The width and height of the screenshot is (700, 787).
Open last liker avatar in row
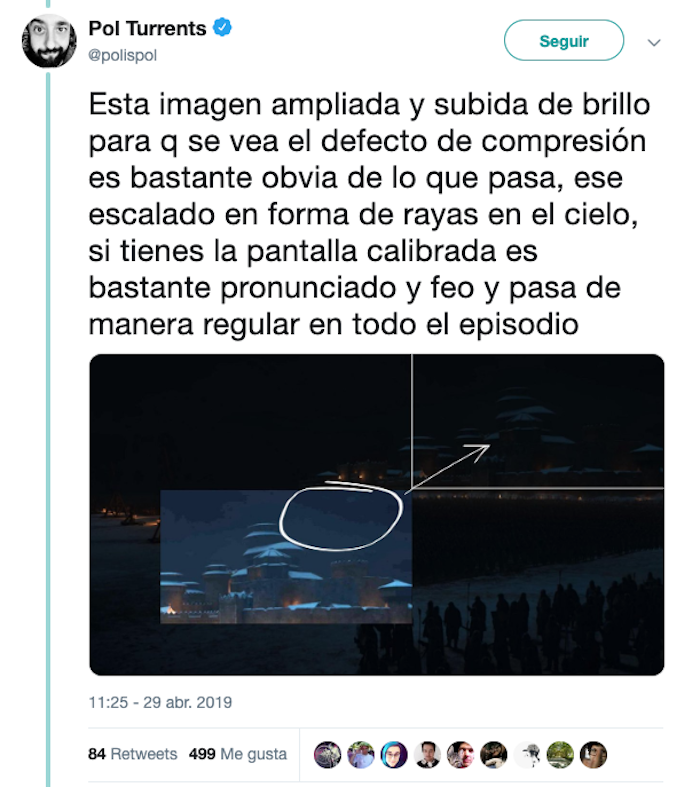[594, 754]
